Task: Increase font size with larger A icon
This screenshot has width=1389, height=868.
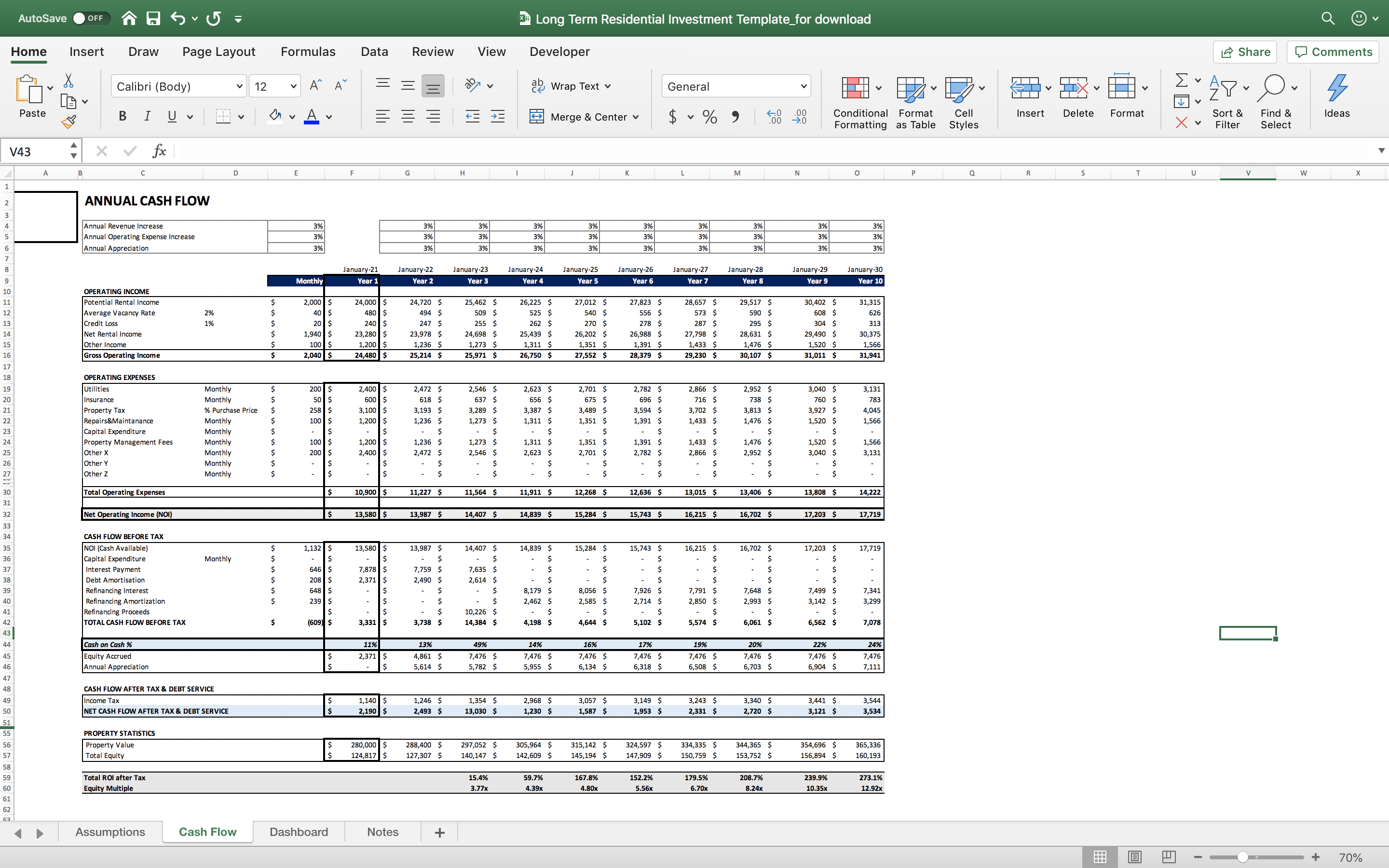Action: click(x=316, y=85)
